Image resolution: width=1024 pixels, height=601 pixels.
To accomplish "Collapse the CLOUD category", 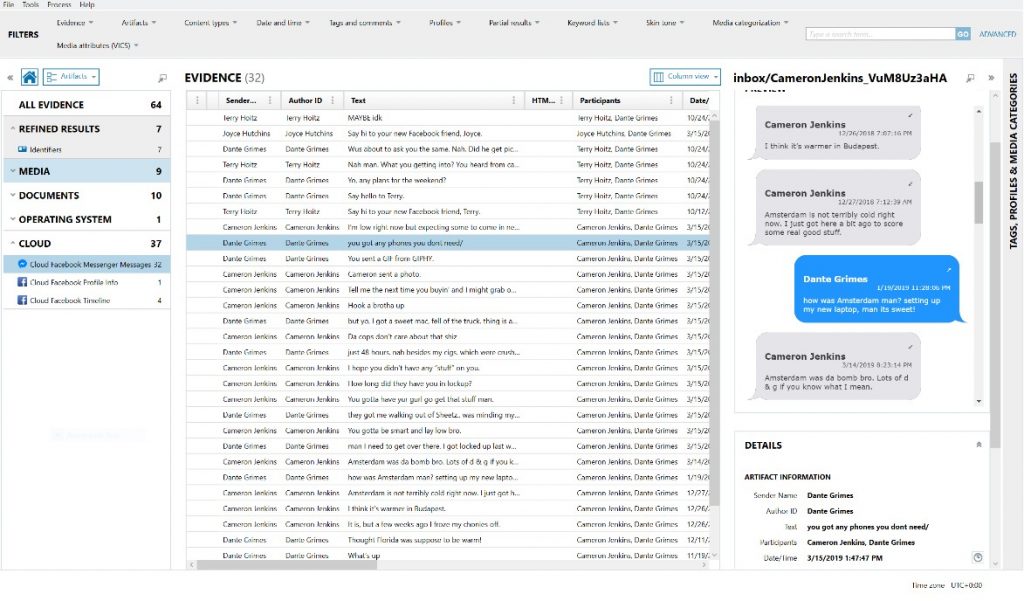I will coord(12,244).
